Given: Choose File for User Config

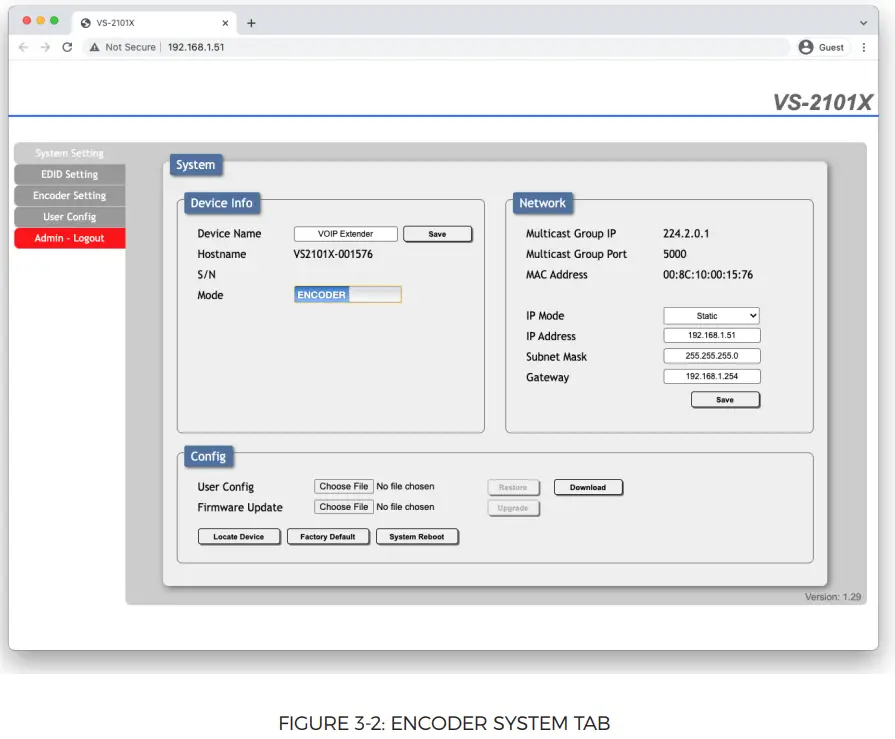Looking at the screenshot, I should pos(344,486).
